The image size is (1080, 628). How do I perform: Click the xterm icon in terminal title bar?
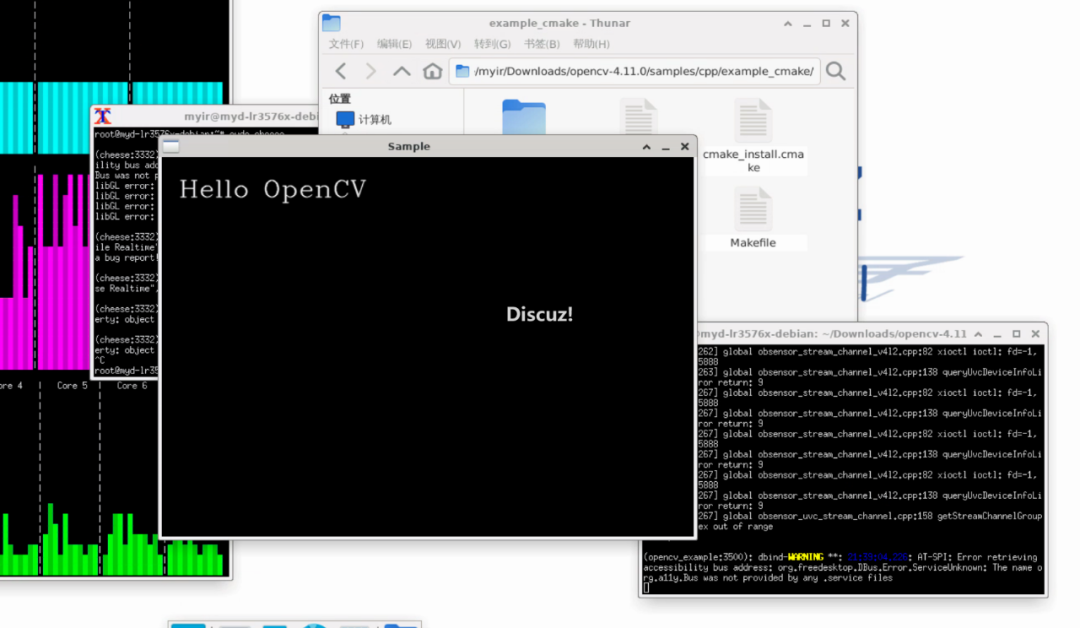coord(102,116)
